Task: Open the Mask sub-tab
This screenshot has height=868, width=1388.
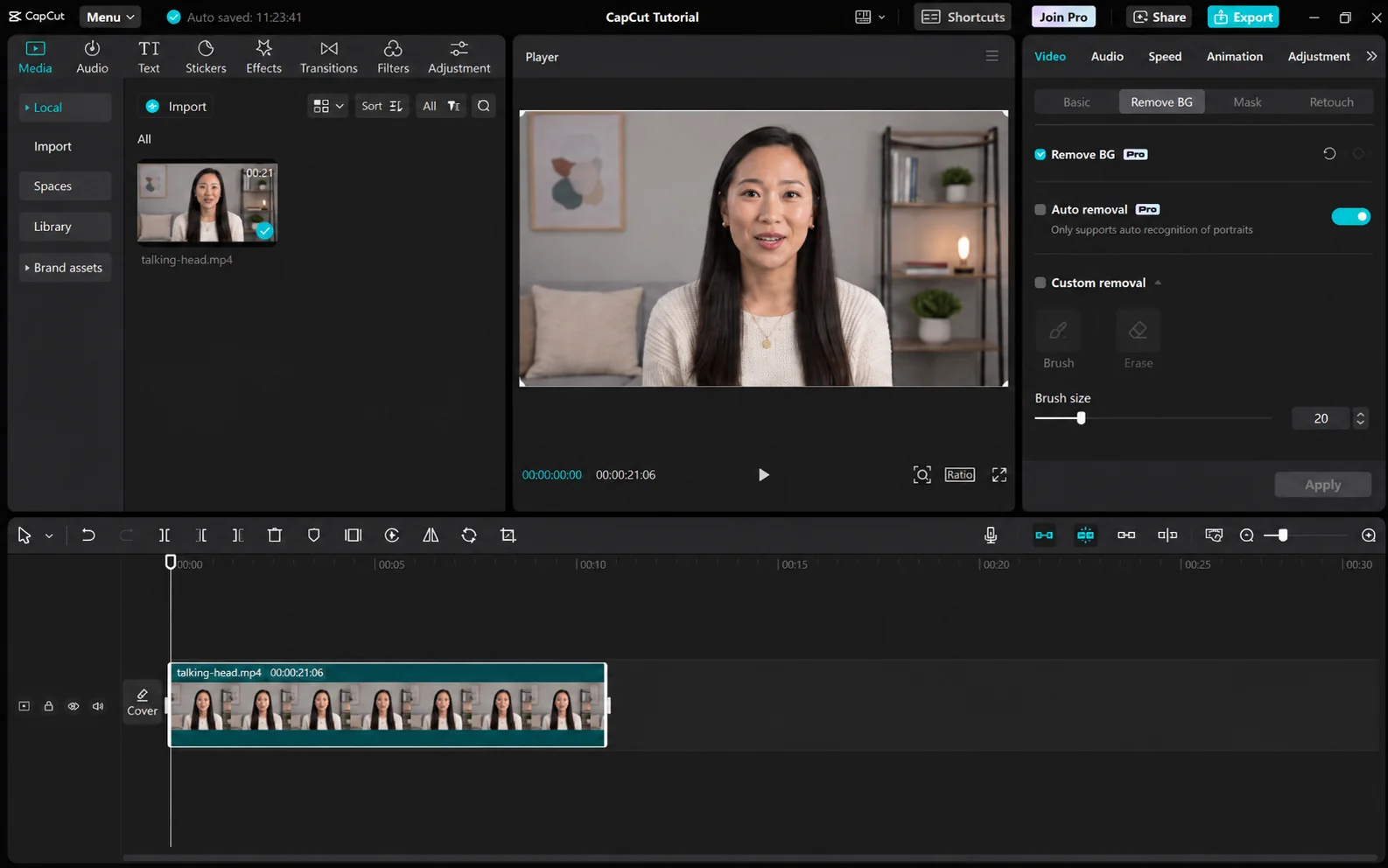Action: [x=1247, y=102]
